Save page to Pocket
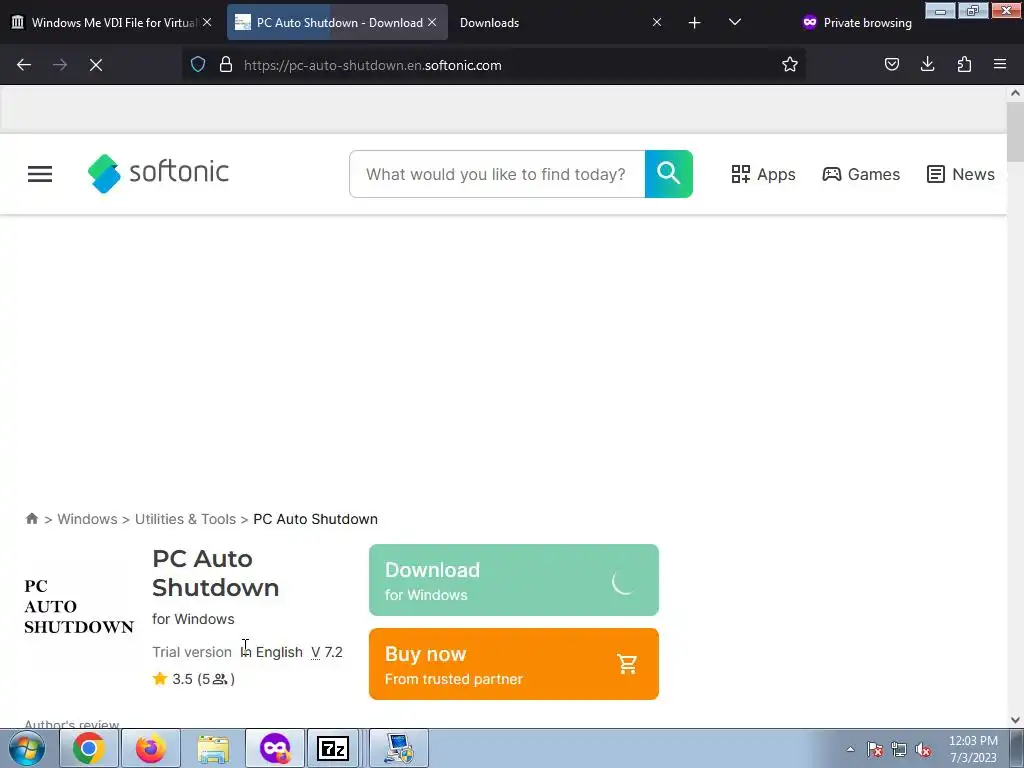This screenshot has width=1024, height=768. click(x=891, y=65)
